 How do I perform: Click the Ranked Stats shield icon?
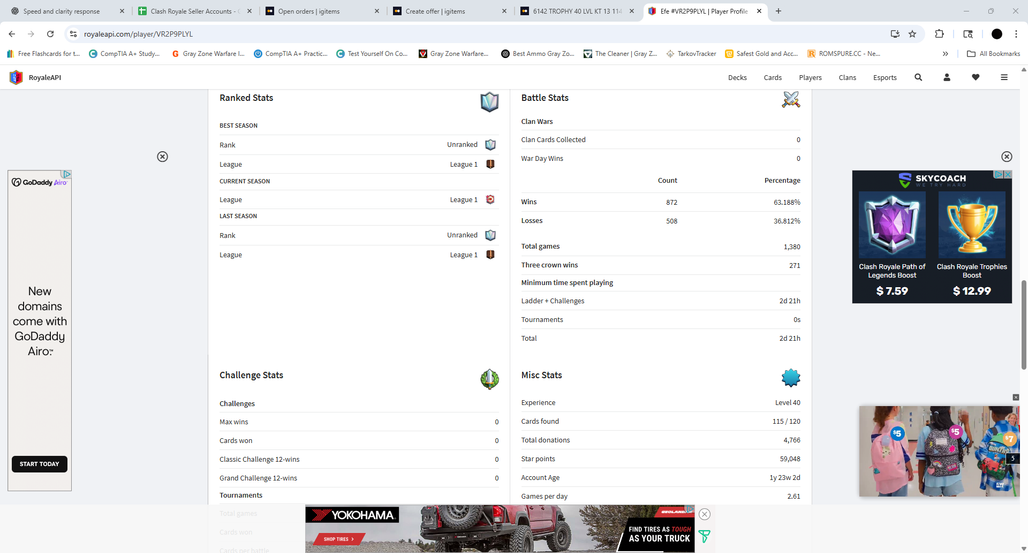[x=490, y=102]
